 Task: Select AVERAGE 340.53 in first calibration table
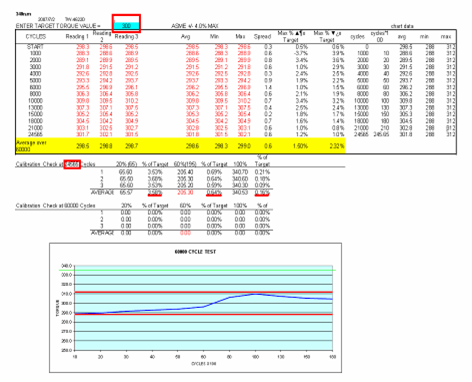[x=240, y=192]
